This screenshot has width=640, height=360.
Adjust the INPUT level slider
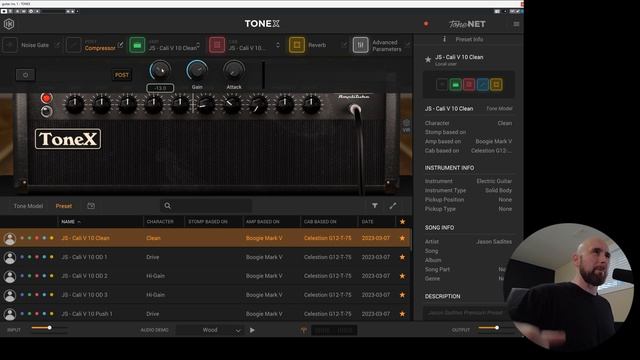pyautogui.click(x=49, y=328)
